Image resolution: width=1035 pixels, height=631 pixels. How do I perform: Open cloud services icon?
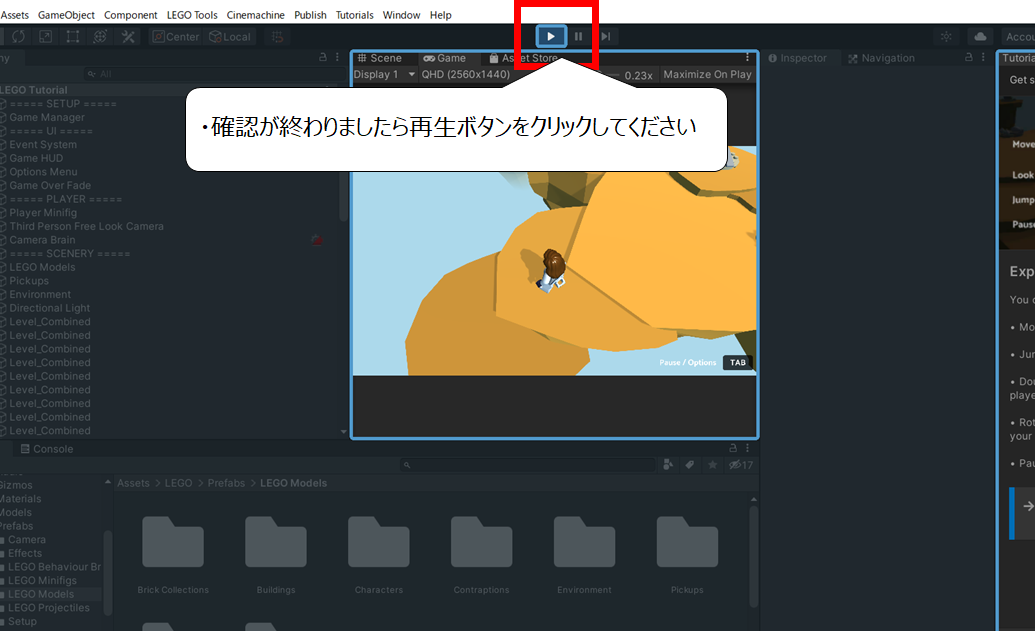981,37
